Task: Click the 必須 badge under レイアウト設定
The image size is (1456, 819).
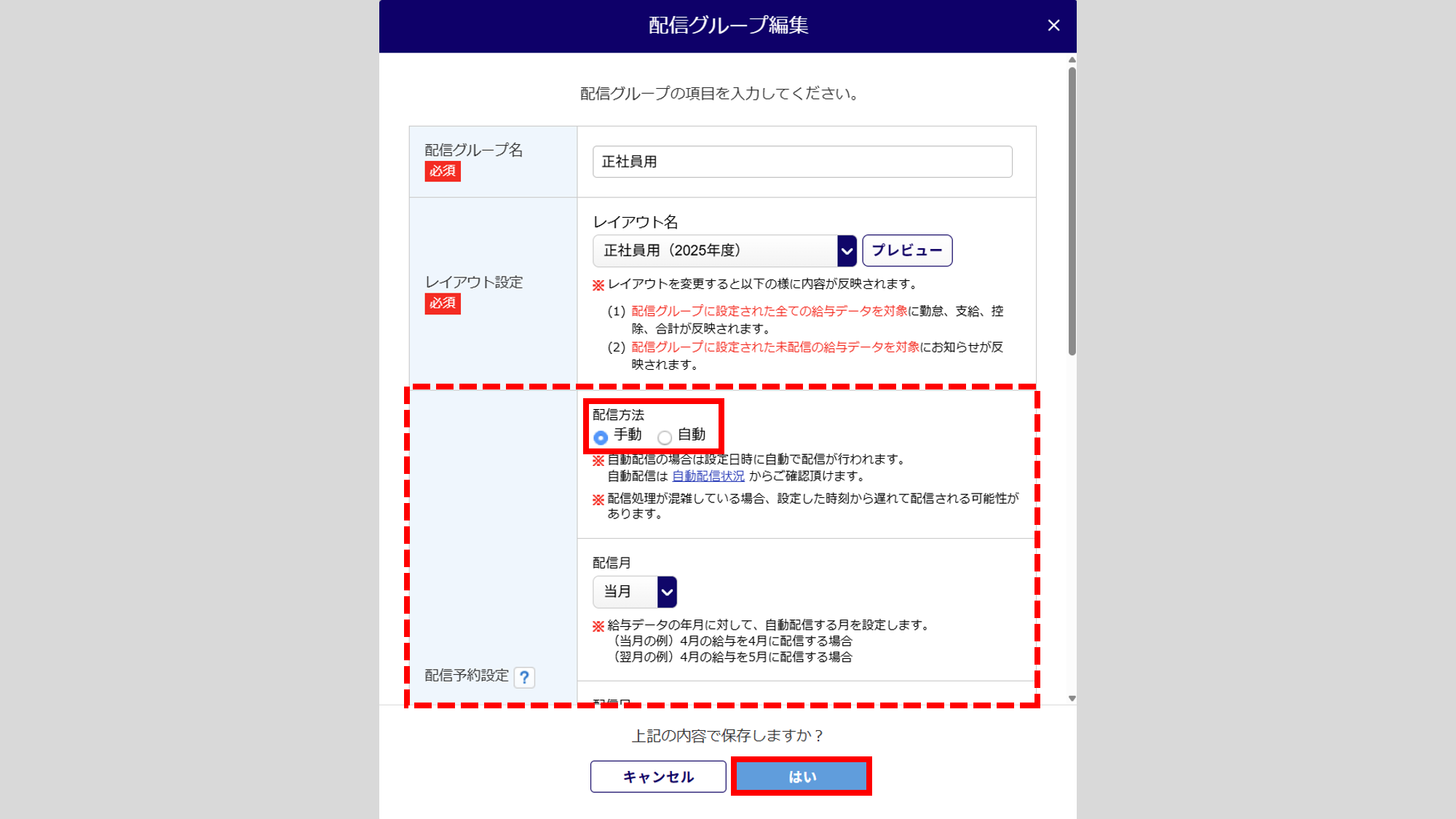Action: (443, 304)
